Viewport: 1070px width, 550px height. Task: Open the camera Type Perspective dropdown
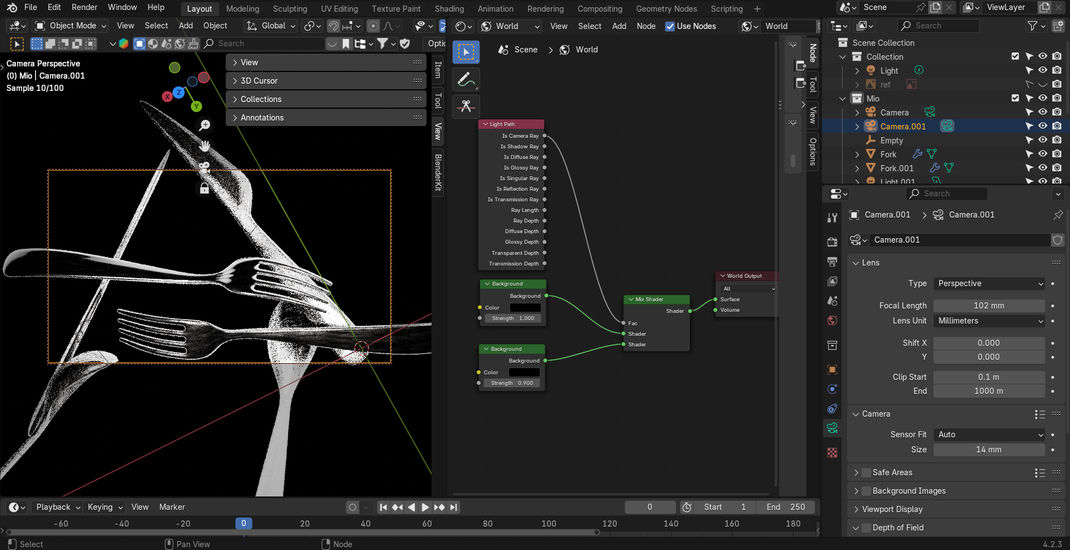(x=989, y=283)
